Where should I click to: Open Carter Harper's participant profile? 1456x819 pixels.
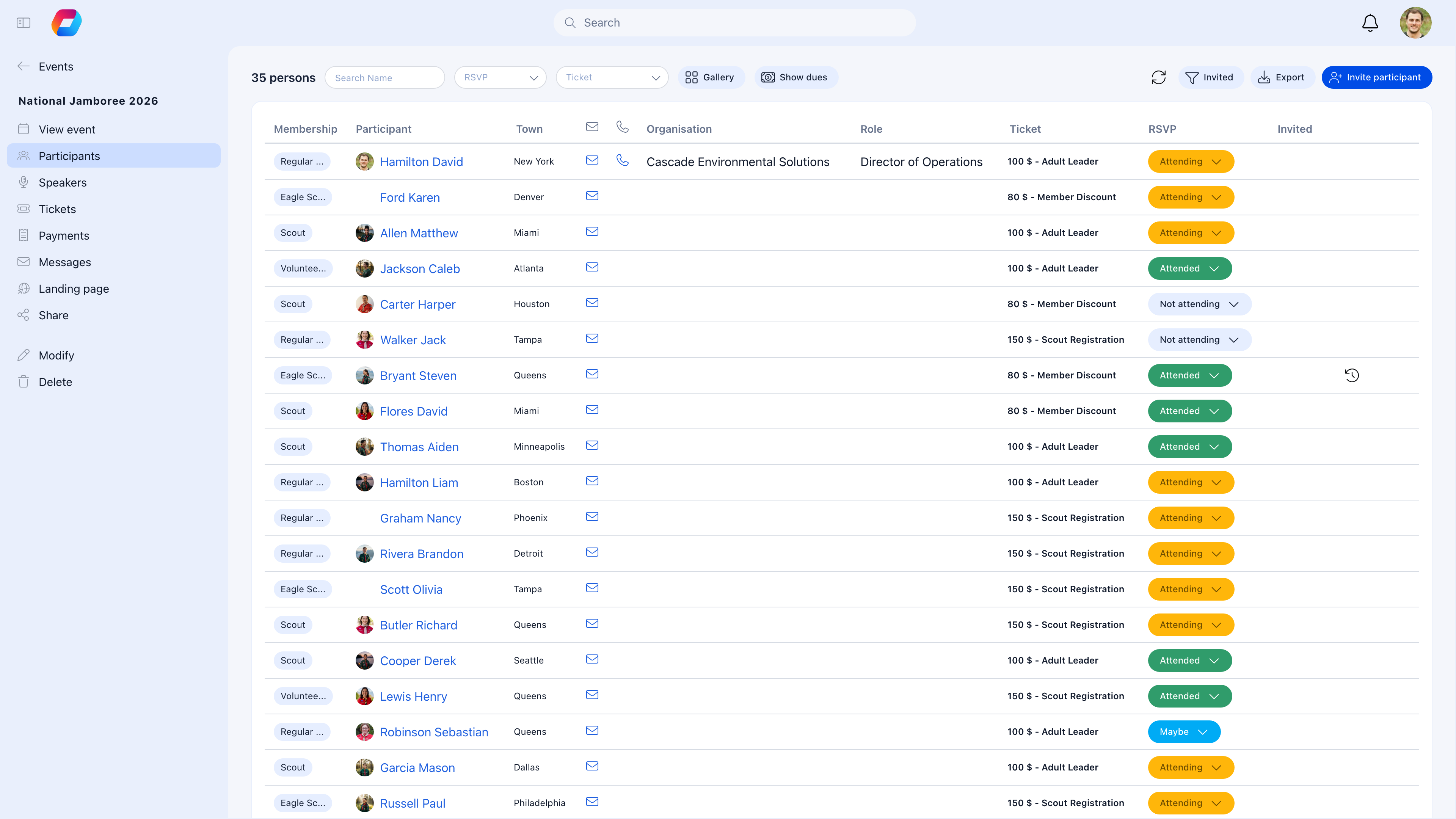tap(418, 304)
